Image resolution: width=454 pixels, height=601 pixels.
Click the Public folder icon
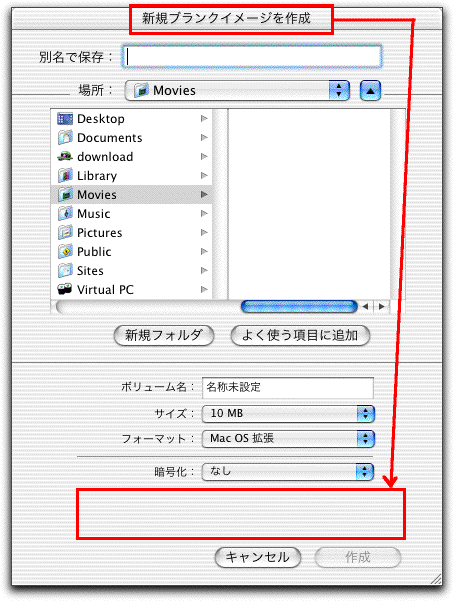coord(65,251)
